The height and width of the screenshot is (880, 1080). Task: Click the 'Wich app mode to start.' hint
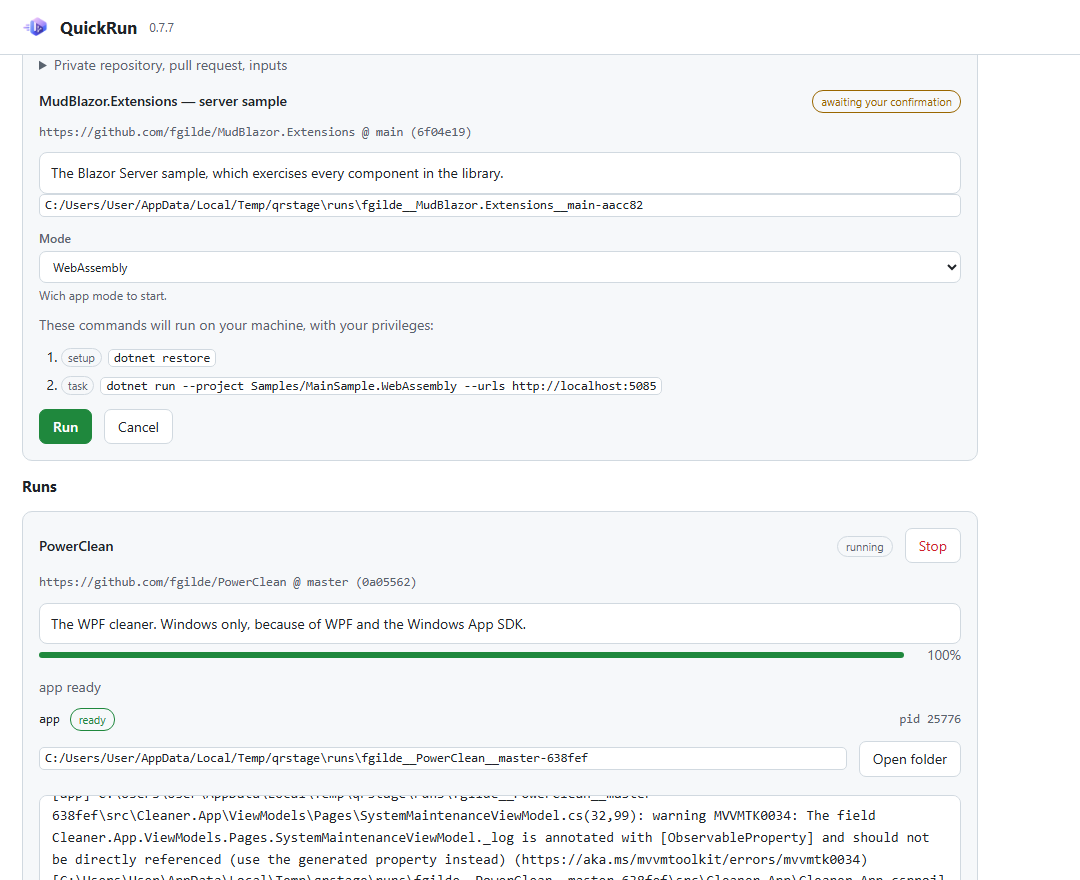[103, 296]
